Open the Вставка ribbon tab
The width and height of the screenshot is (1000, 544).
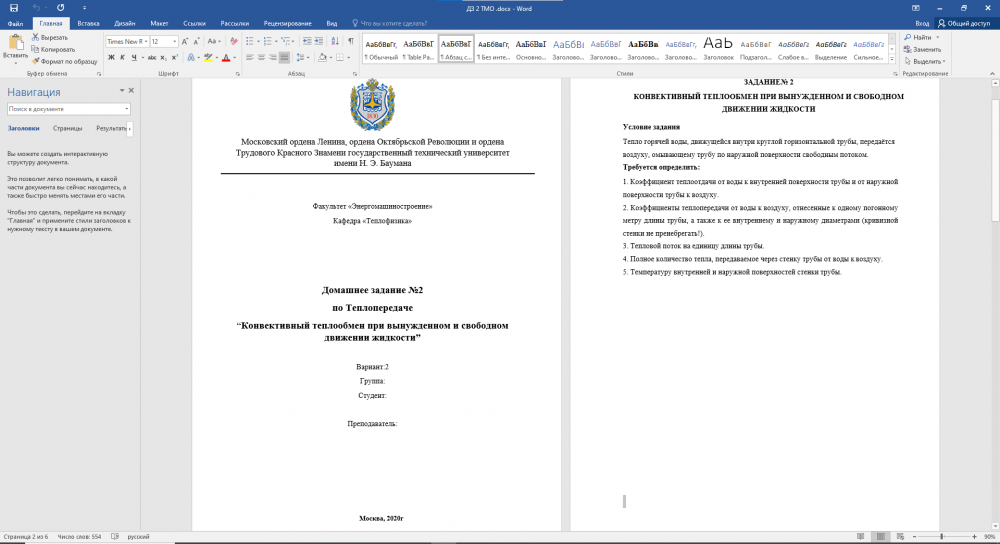(88, 22)
